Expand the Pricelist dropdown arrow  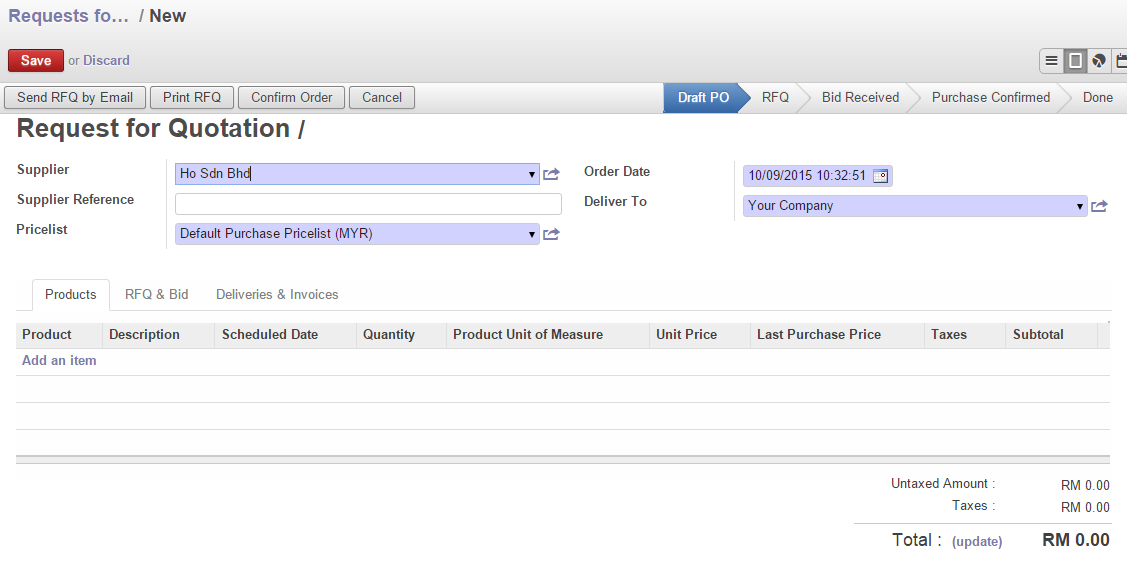pyautogui.click(x=532, y=234)
